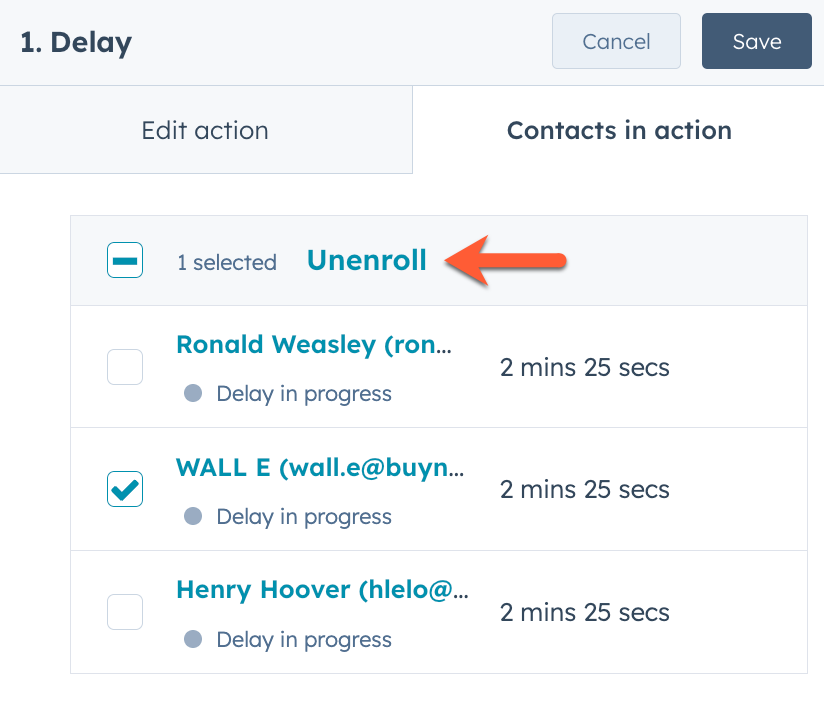Click the 1 selected counter label

click(x=227, y=262)
